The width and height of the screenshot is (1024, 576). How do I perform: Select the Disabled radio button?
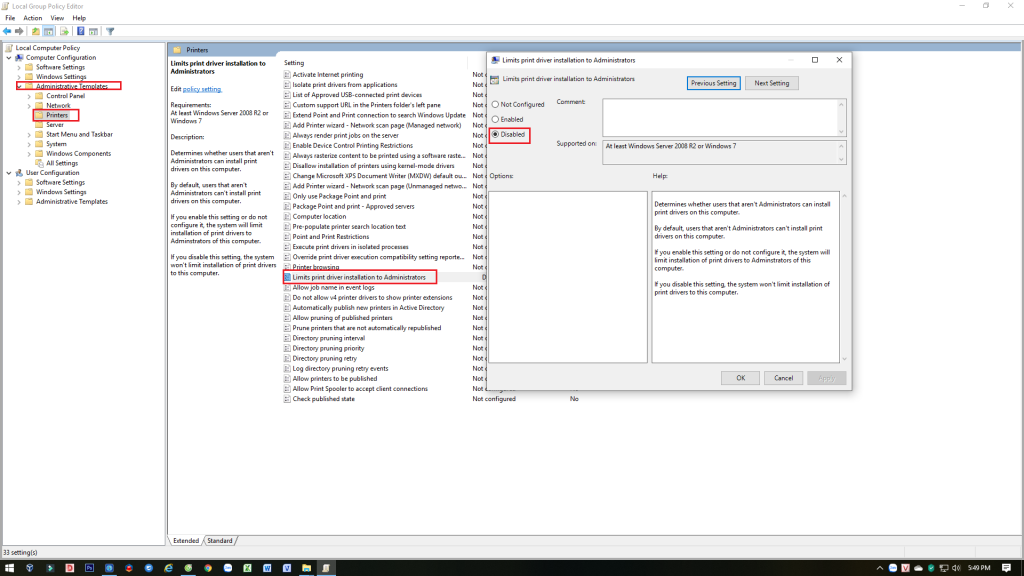[495, 135]
